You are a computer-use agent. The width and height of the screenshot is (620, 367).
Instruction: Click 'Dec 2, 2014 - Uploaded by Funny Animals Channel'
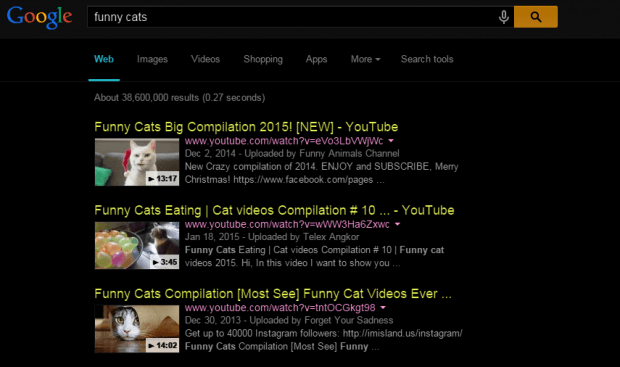[292, 153]
